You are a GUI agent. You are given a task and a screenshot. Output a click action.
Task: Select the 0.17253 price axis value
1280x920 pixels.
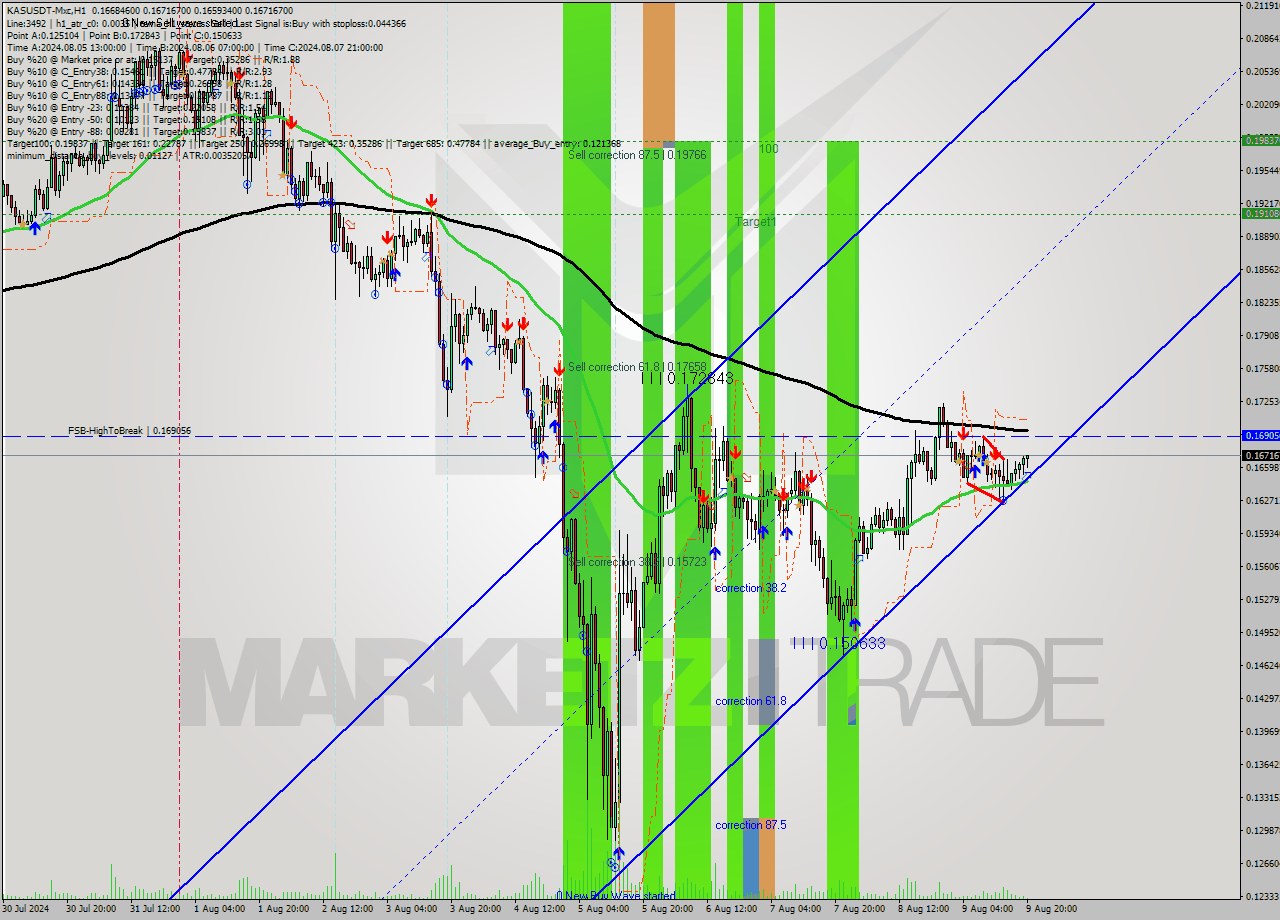(1262, 402)
